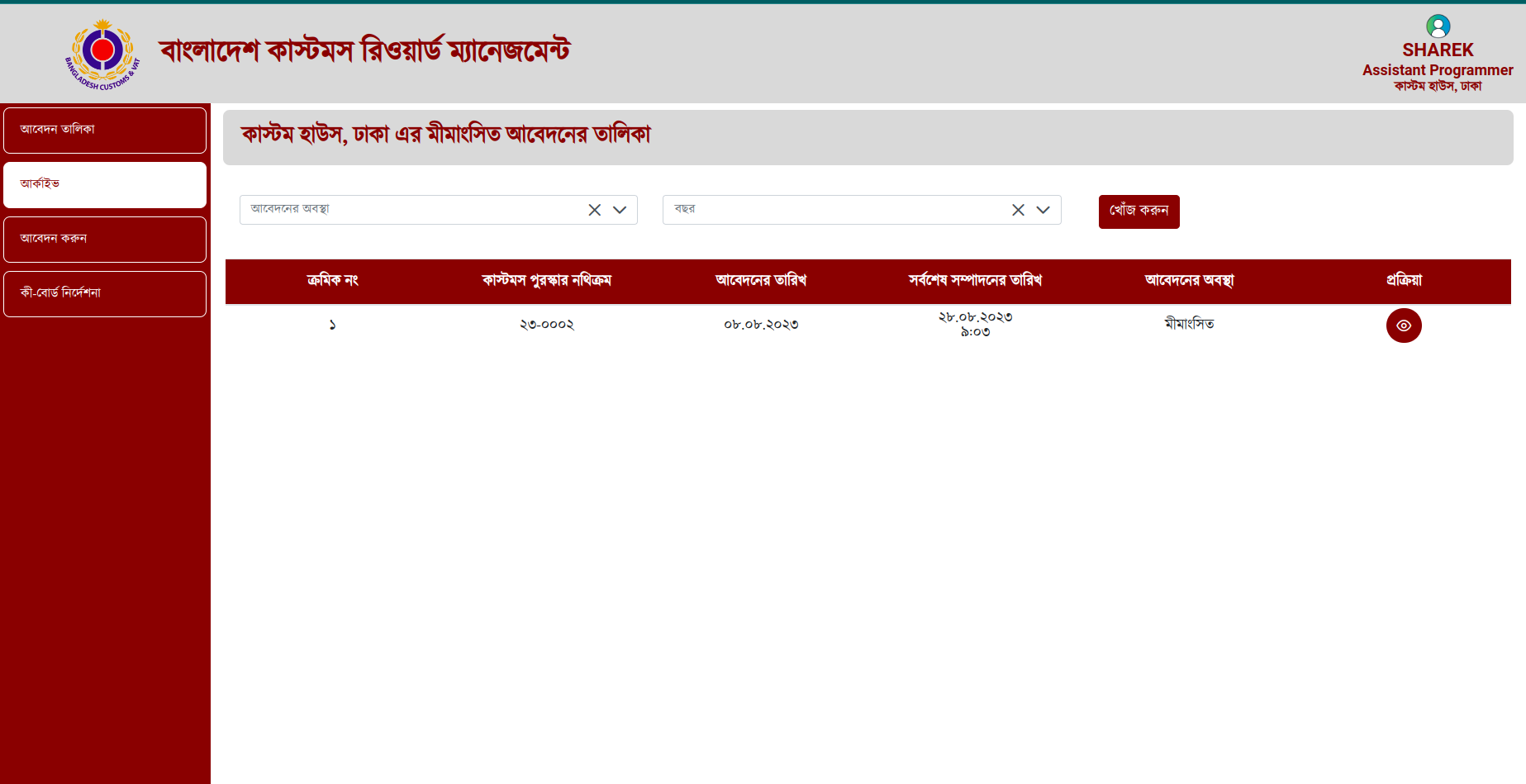Click the Bangladesh Customs logo
Image resolution: width=1526 pixels, height=784 pixels.
click(x=102, y=55)
